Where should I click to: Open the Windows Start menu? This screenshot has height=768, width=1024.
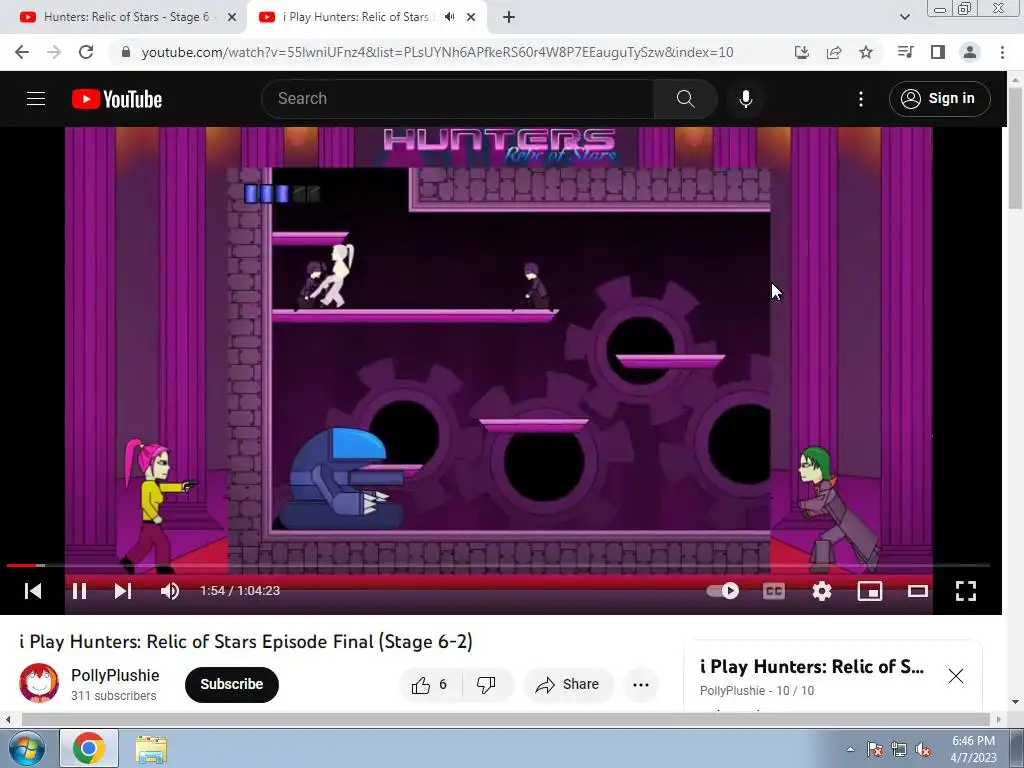[x=25, y=748]
